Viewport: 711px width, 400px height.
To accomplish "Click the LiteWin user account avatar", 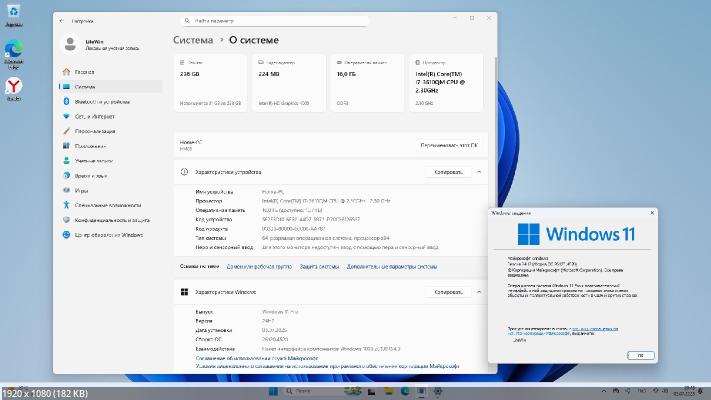I will click(x=70, y=44).
